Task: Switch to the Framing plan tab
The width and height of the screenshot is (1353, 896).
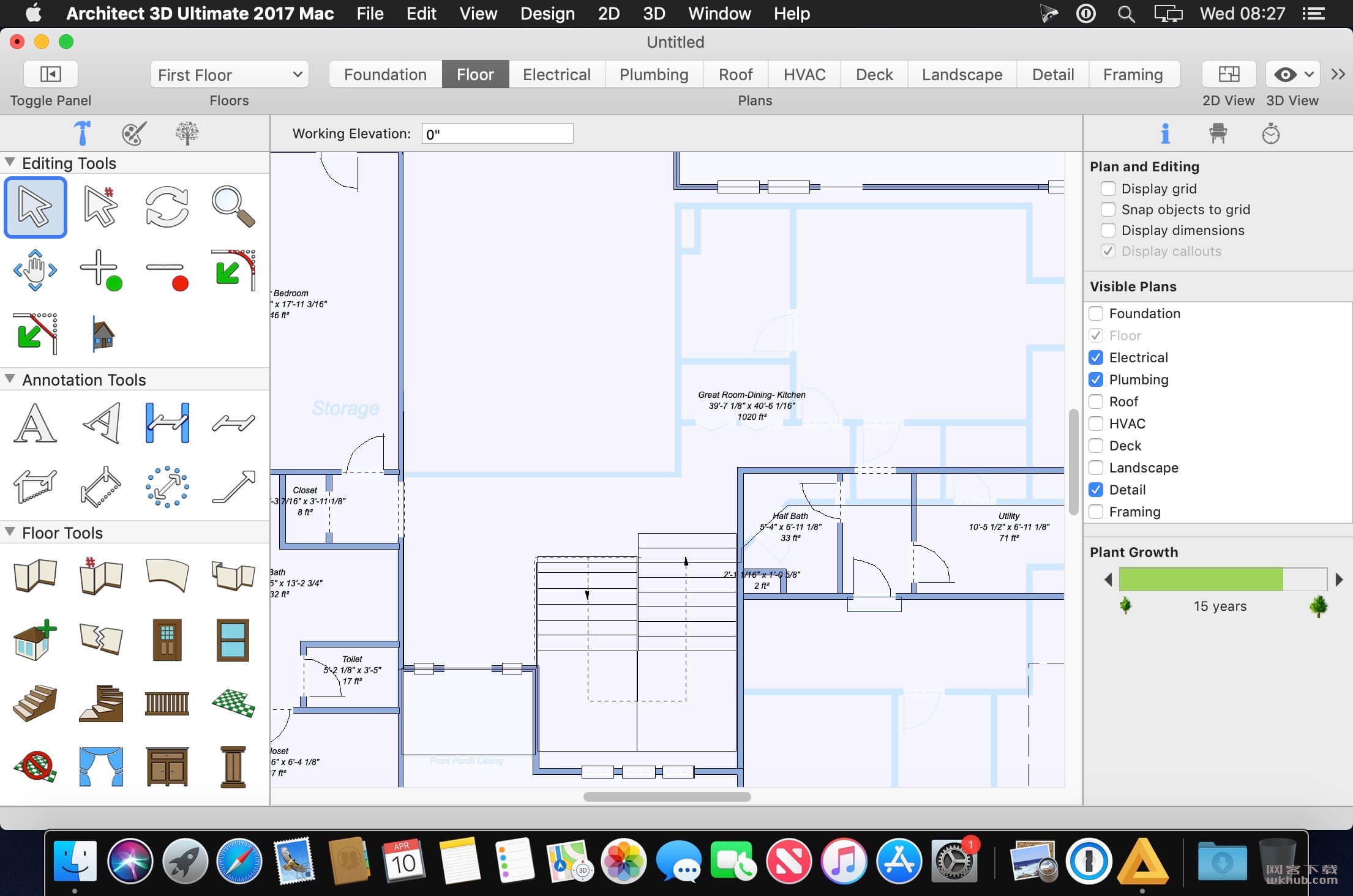Action: [1133, 75]
